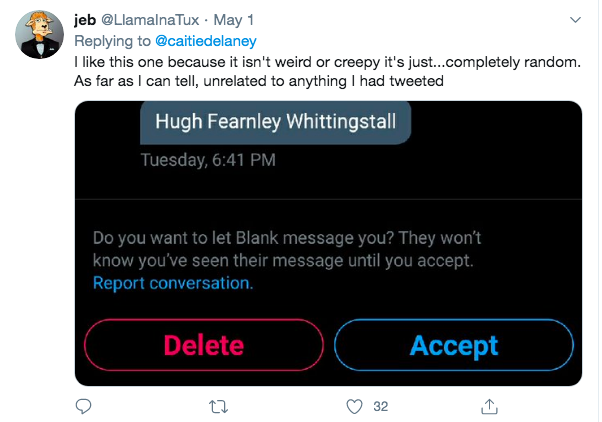This screenshot has width=602, height=422.
Task: Click the Replying to label
Action: pyautogui.click(x=112, y=41)
